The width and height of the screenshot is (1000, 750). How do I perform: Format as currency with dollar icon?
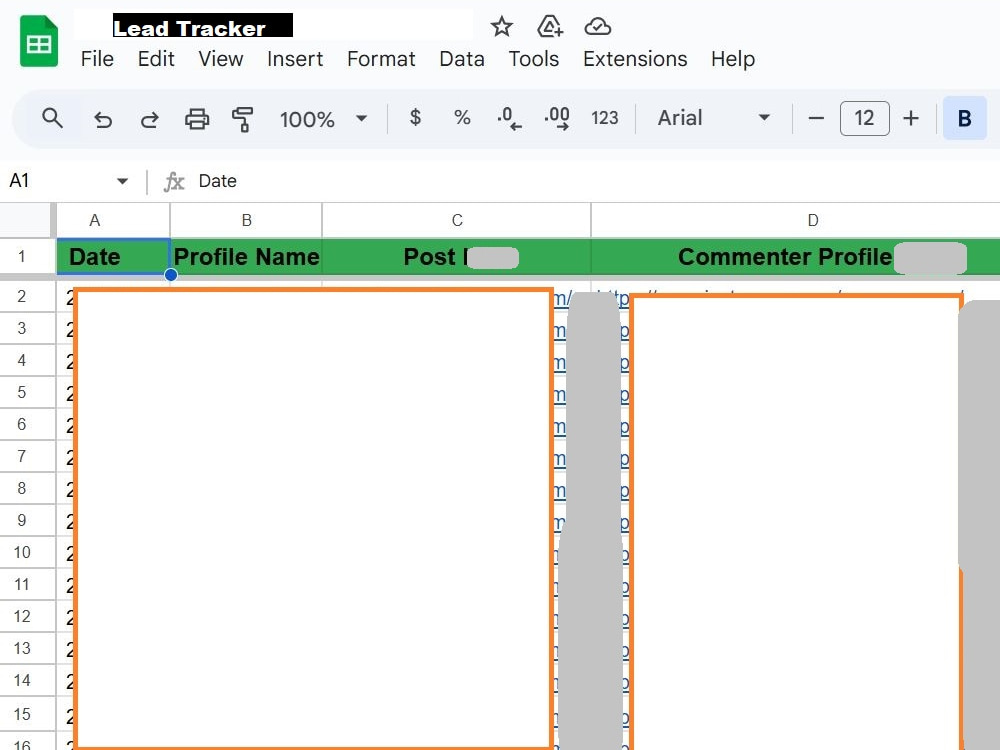click(x=415, y=117)
